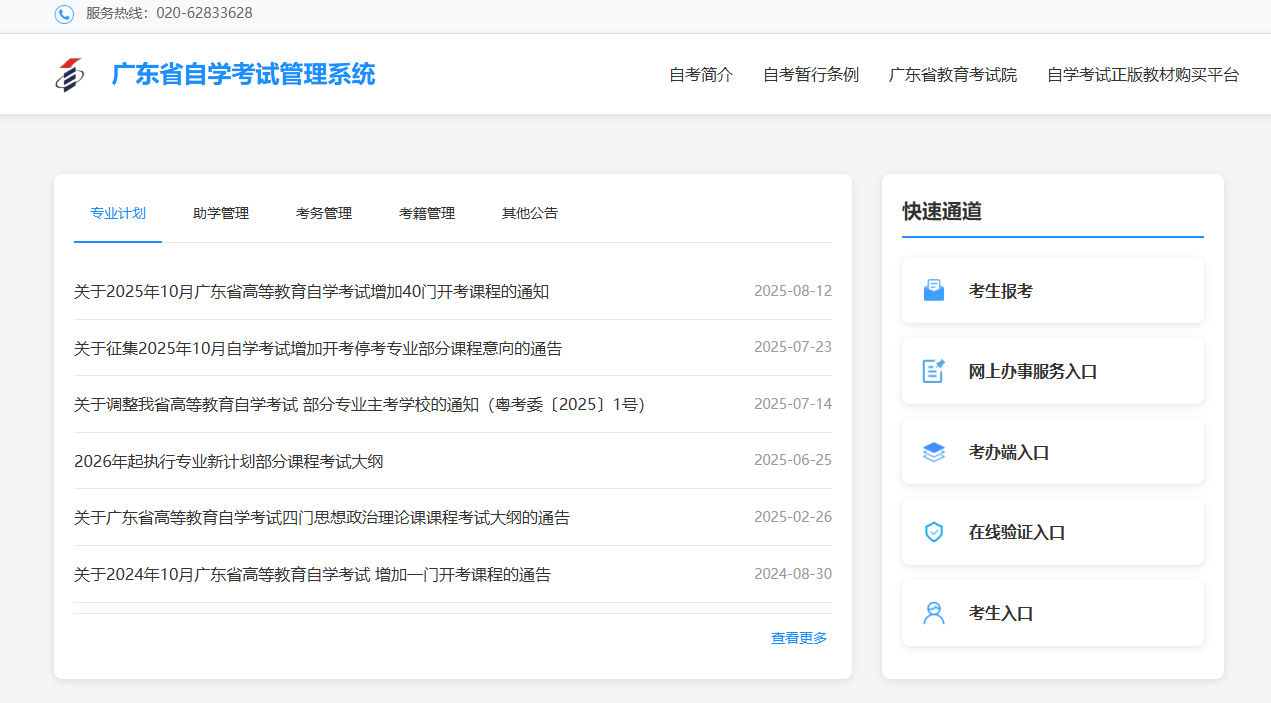Open 自考简介 in top navigation
Screen dimensions: 1271x703
pyautogui.click(x=701, y=75)
